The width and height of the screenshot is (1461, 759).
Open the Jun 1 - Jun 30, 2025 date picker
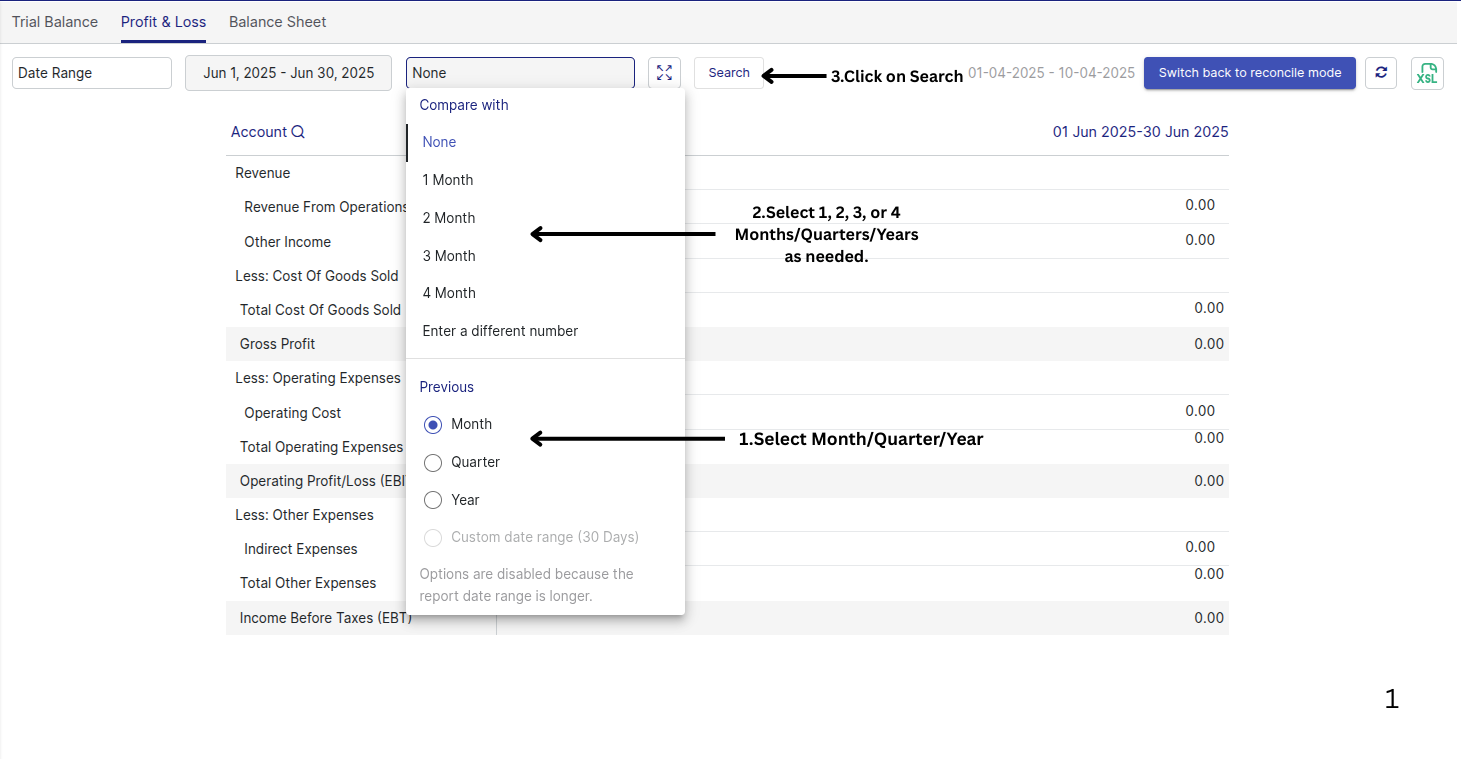[x=288, y=73]
